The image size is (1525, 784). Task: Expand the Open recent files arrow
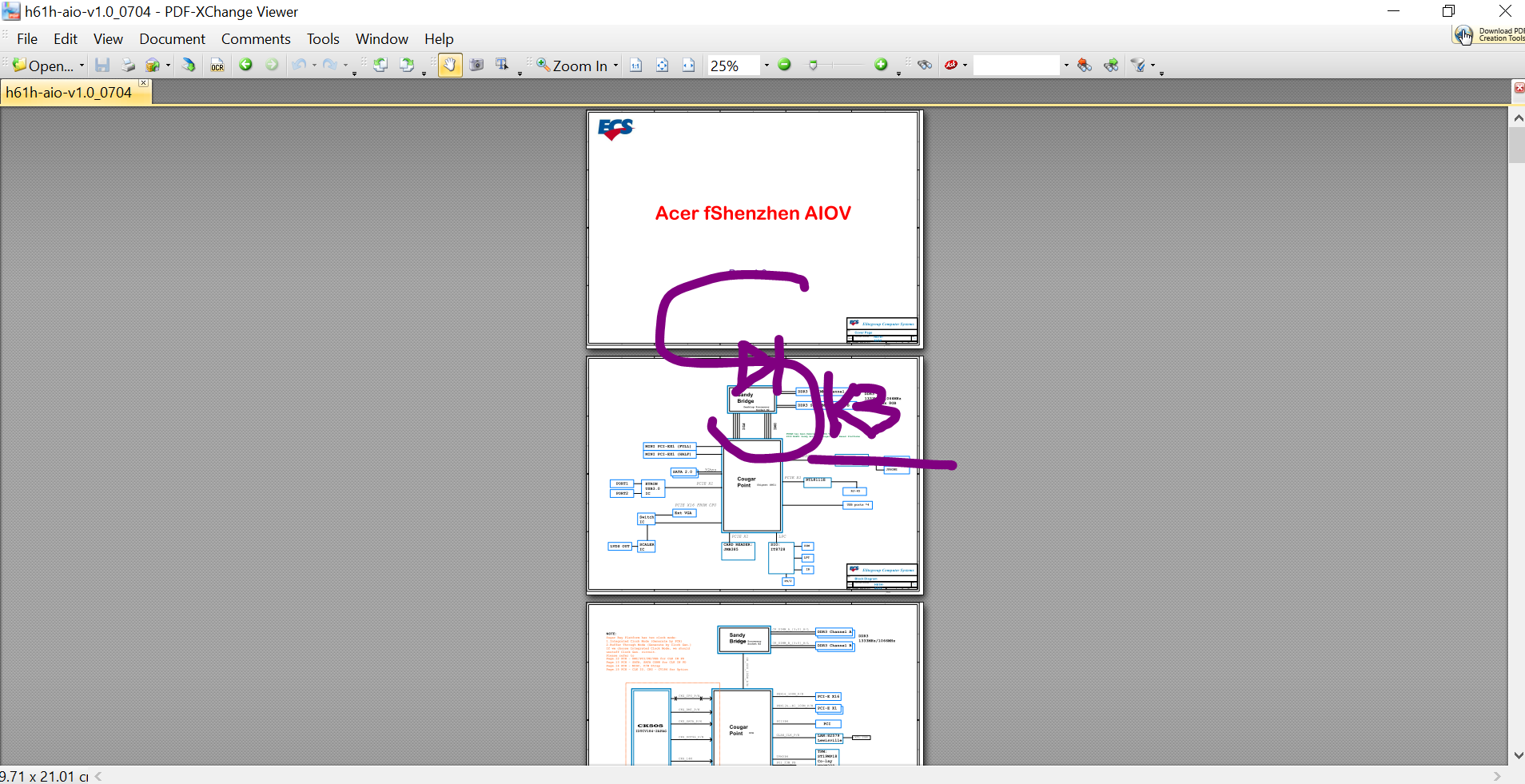pyautogui.click(x=82, y=66)
